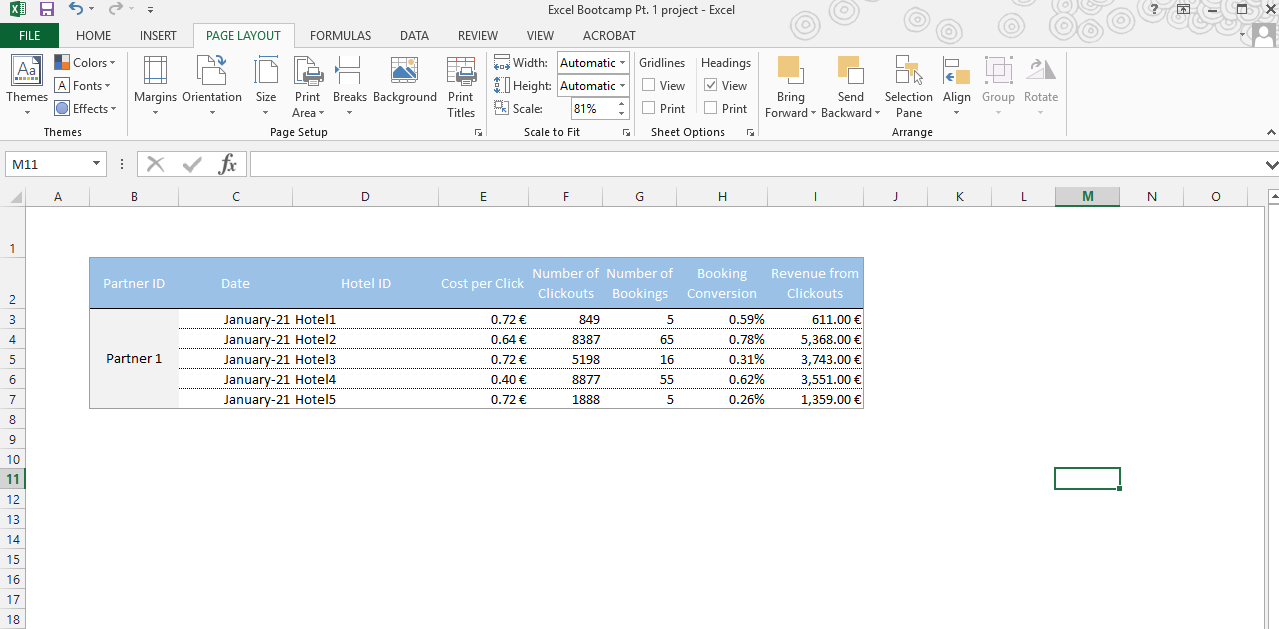Switch to the REVIEW ribbon tab

pos(478,35)
